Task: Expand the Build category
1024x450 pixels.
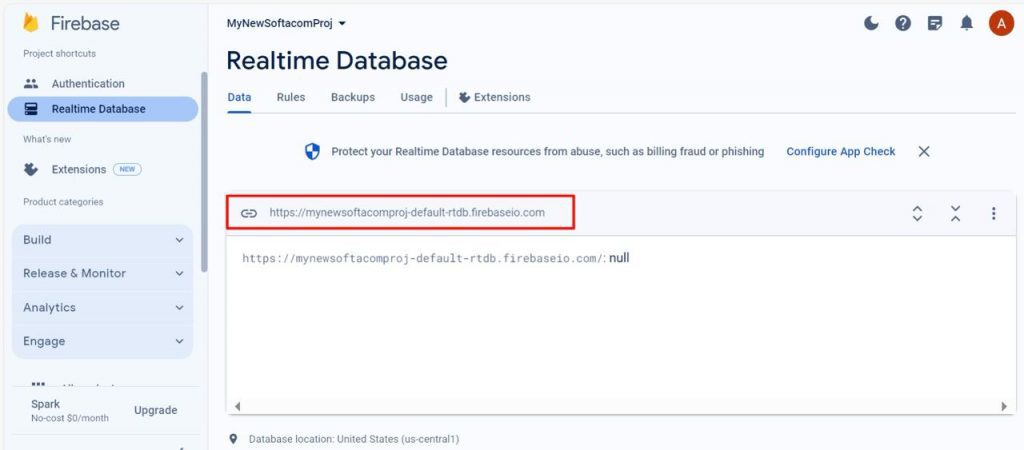Action: (x=103, y=240)
